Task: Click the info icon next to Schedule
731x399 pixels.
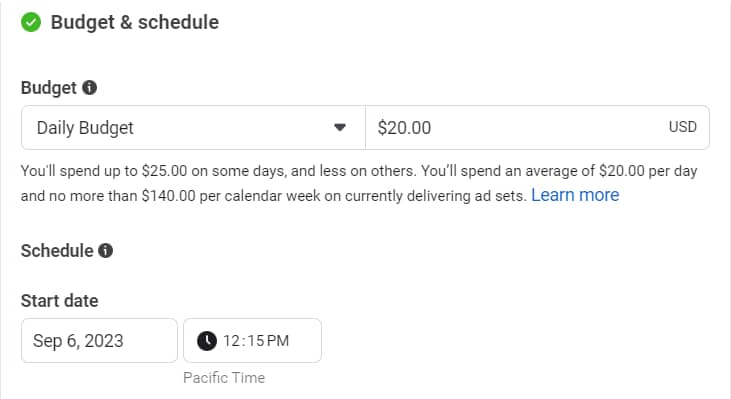Action: (105, 251)
